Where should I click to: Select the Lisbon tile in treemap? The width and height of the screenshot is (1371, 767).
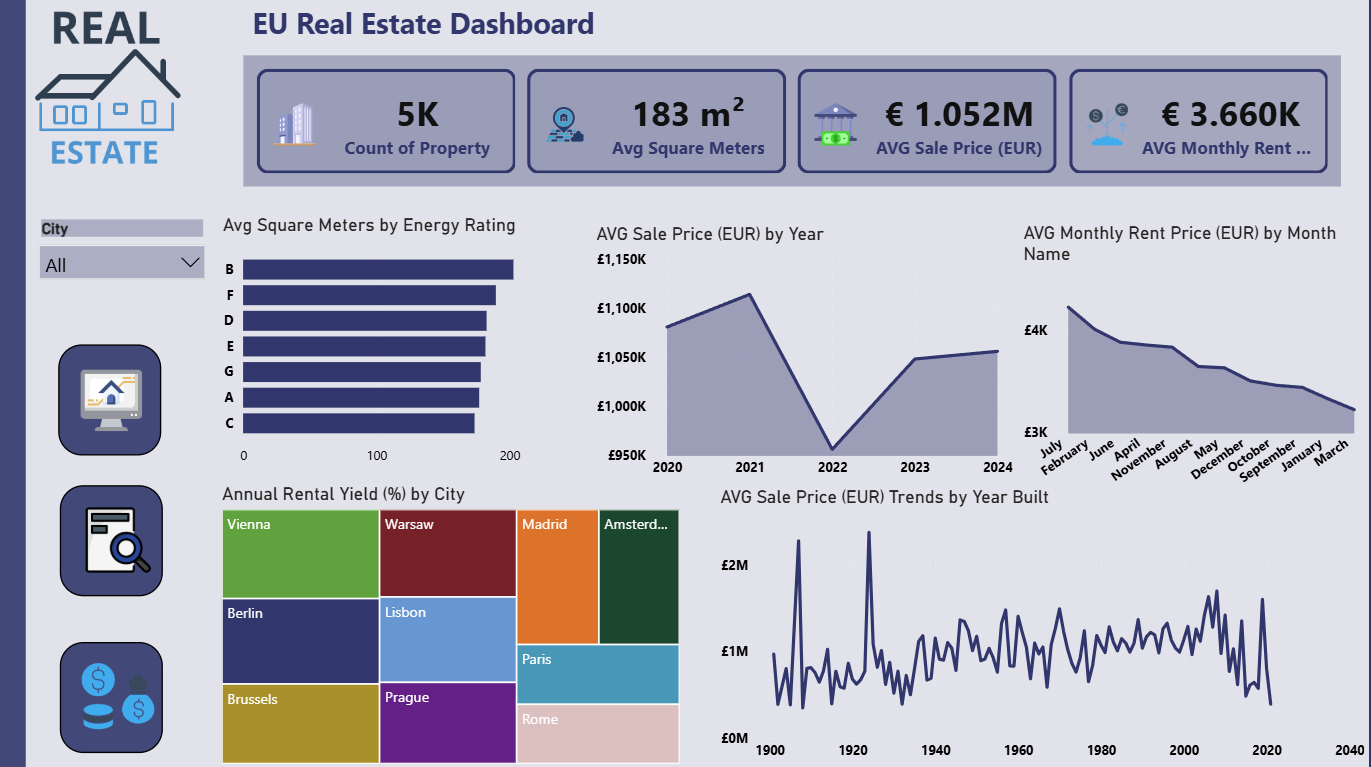pyautogui.click(x=447, y=640)
